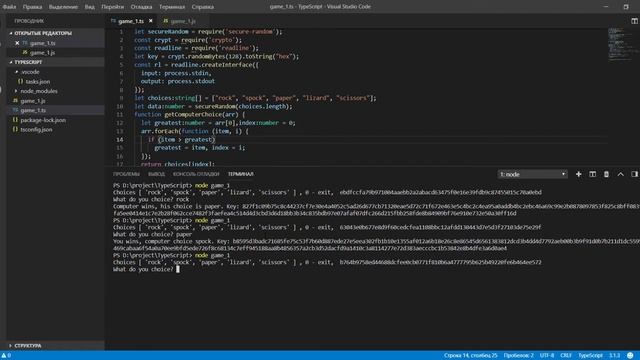Switch to the game_1.ts editor tab
Image resolution: width=640 pixels, height=360 pixels.
131,21
